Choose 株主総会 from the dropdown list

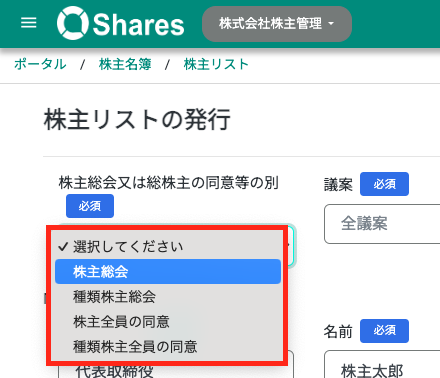pos(168,272)
